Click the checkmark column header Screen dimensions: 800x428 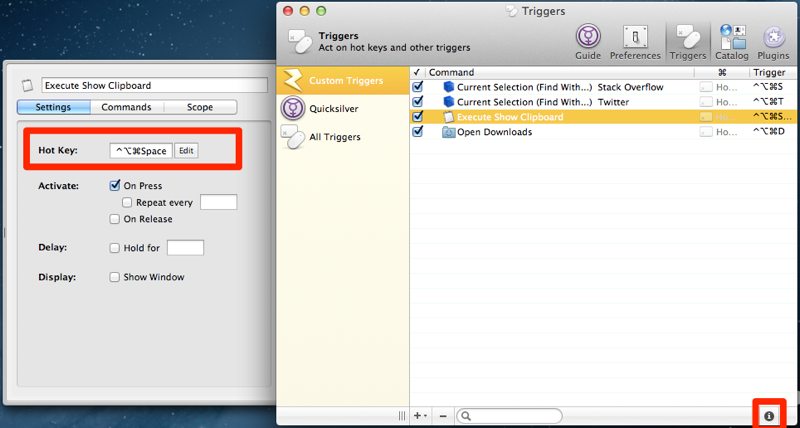pos(417,72)
